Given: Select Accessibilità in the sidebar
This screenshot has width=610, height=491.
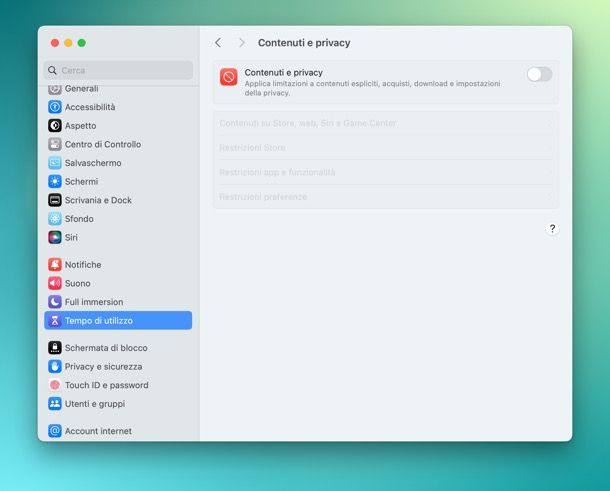Looking at the screenshot, I should [118, 107].
